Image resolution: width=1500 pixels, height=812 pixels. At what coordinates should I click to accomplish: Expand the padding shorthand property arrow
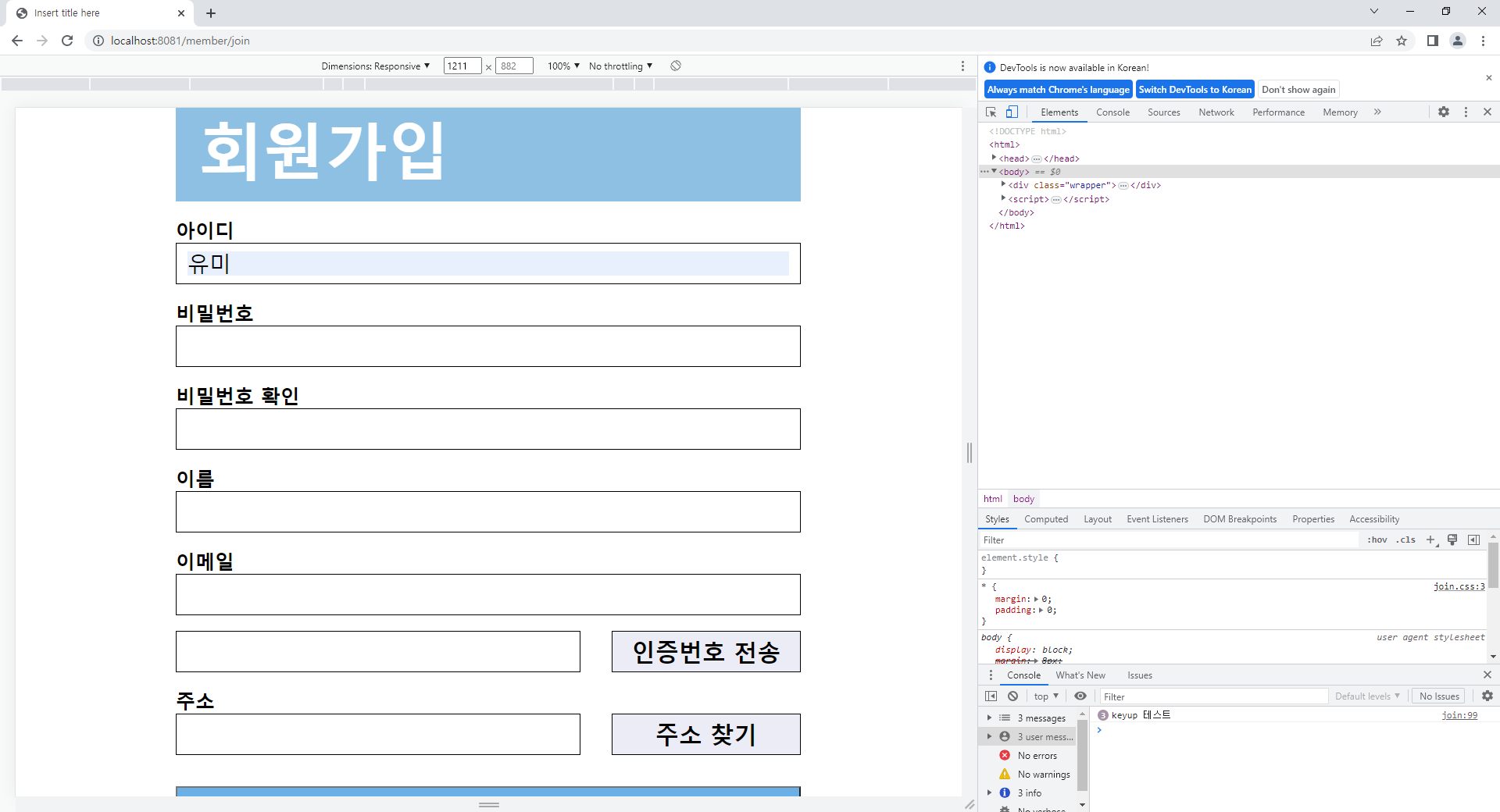click(x=1041, y=611)
